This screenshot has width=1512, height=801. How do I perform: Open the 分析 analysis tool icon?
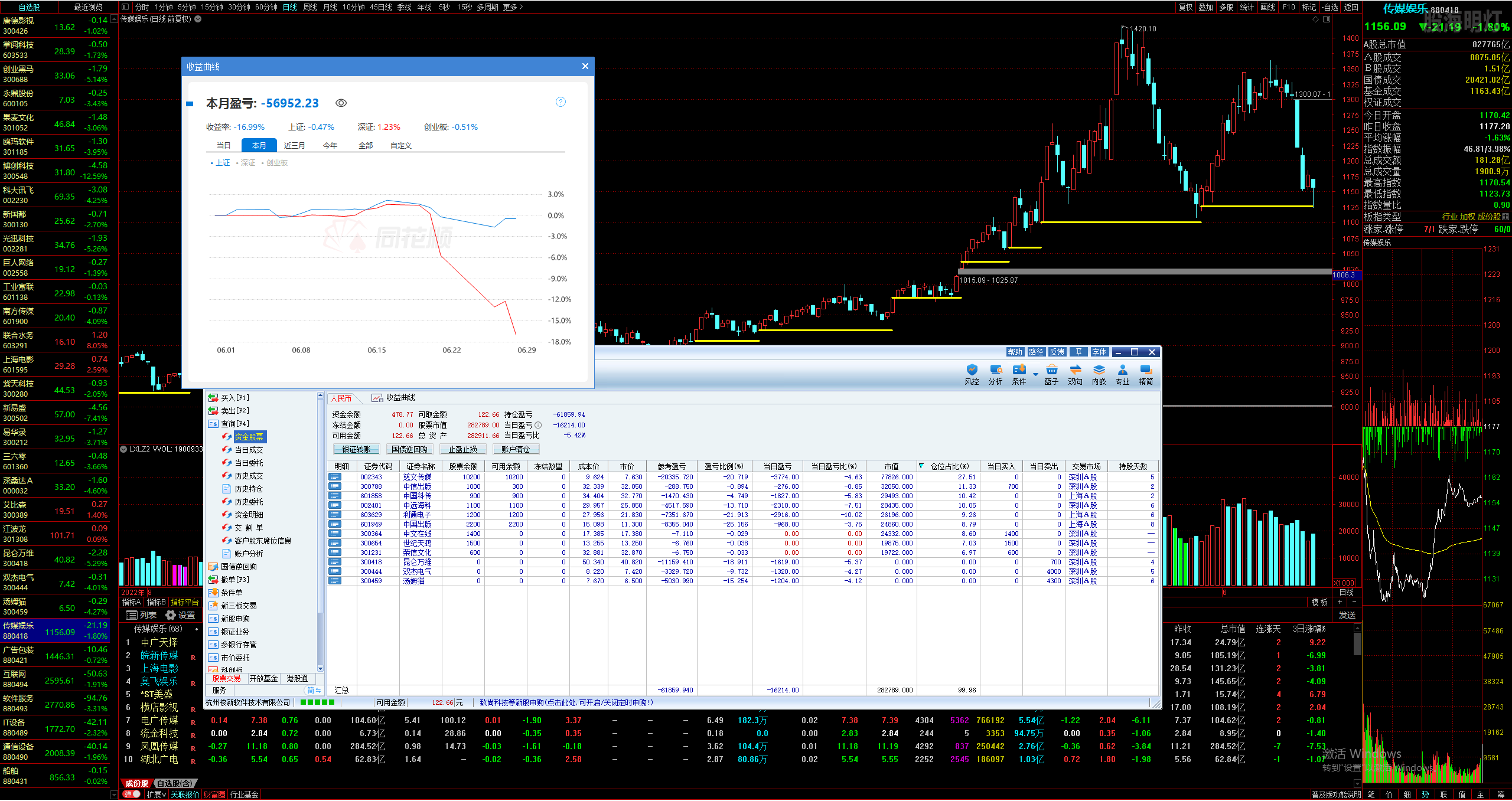(996, 374)
